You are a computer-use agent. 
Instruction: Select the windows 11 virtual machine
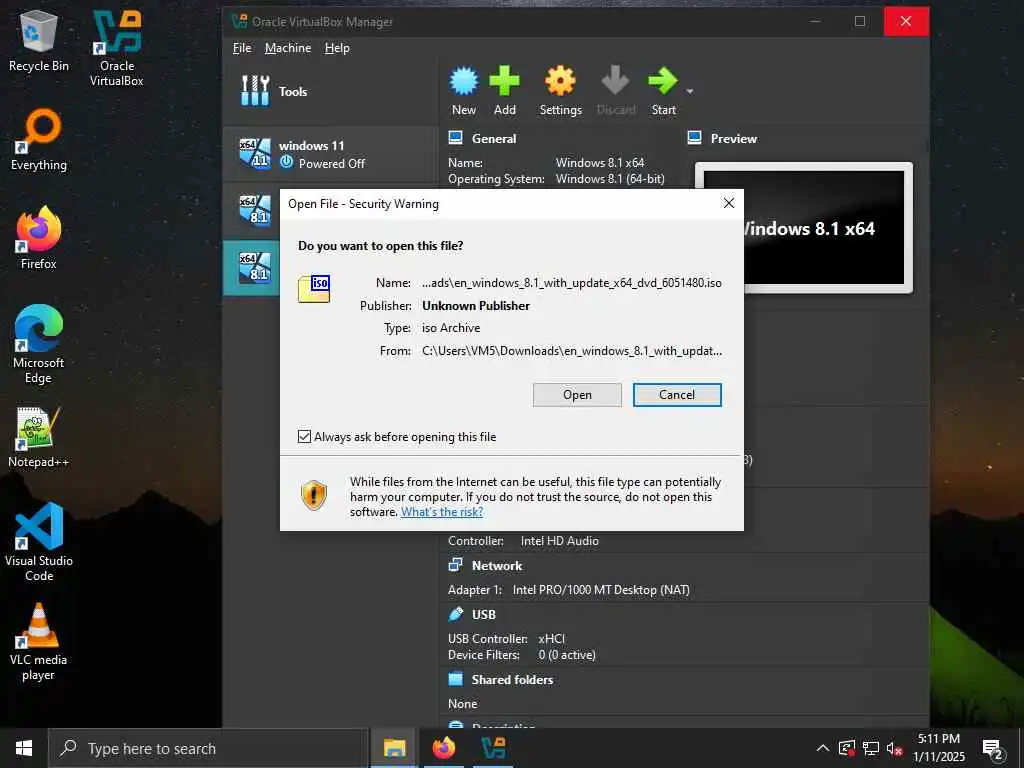[330, 154]
